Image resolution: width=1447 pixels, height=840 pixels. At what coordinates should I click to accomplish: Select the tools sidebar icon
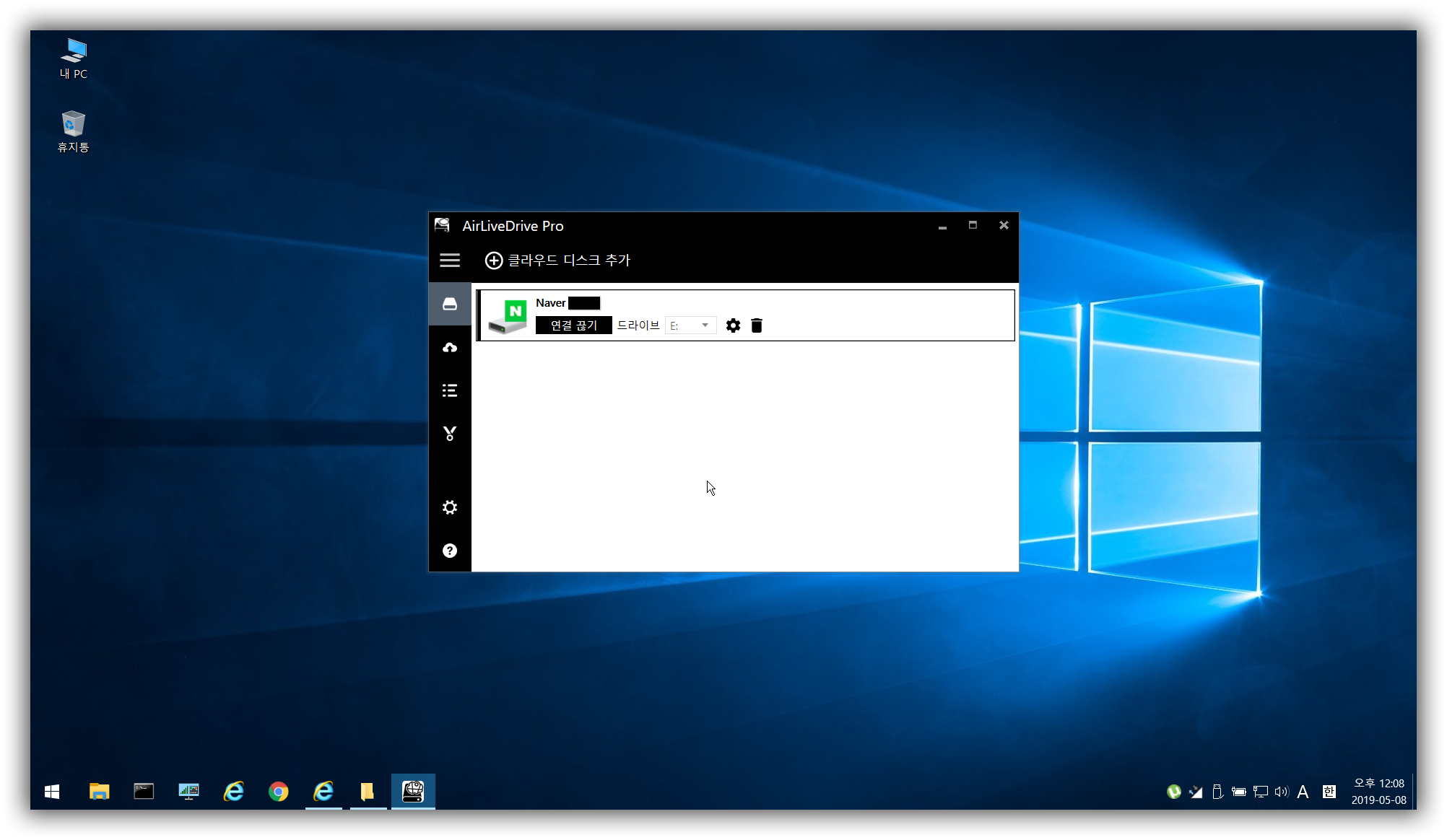(450, 434)
